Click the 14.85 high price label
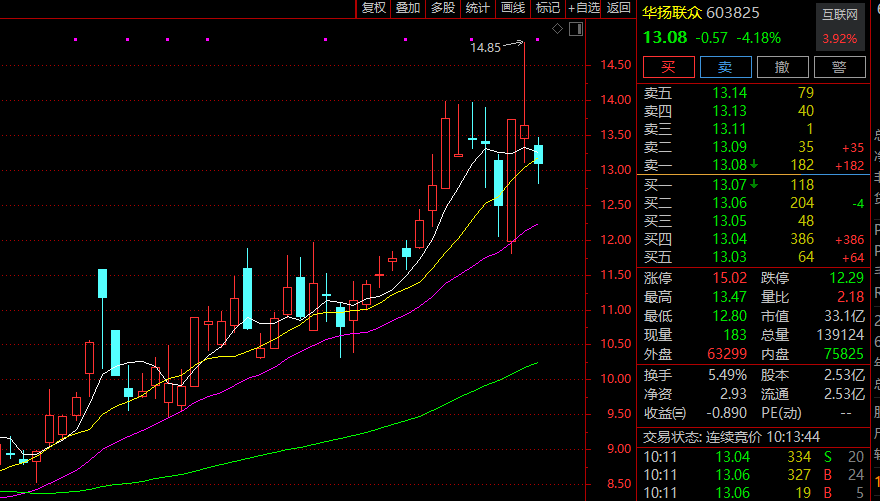 tap(485, 47)
